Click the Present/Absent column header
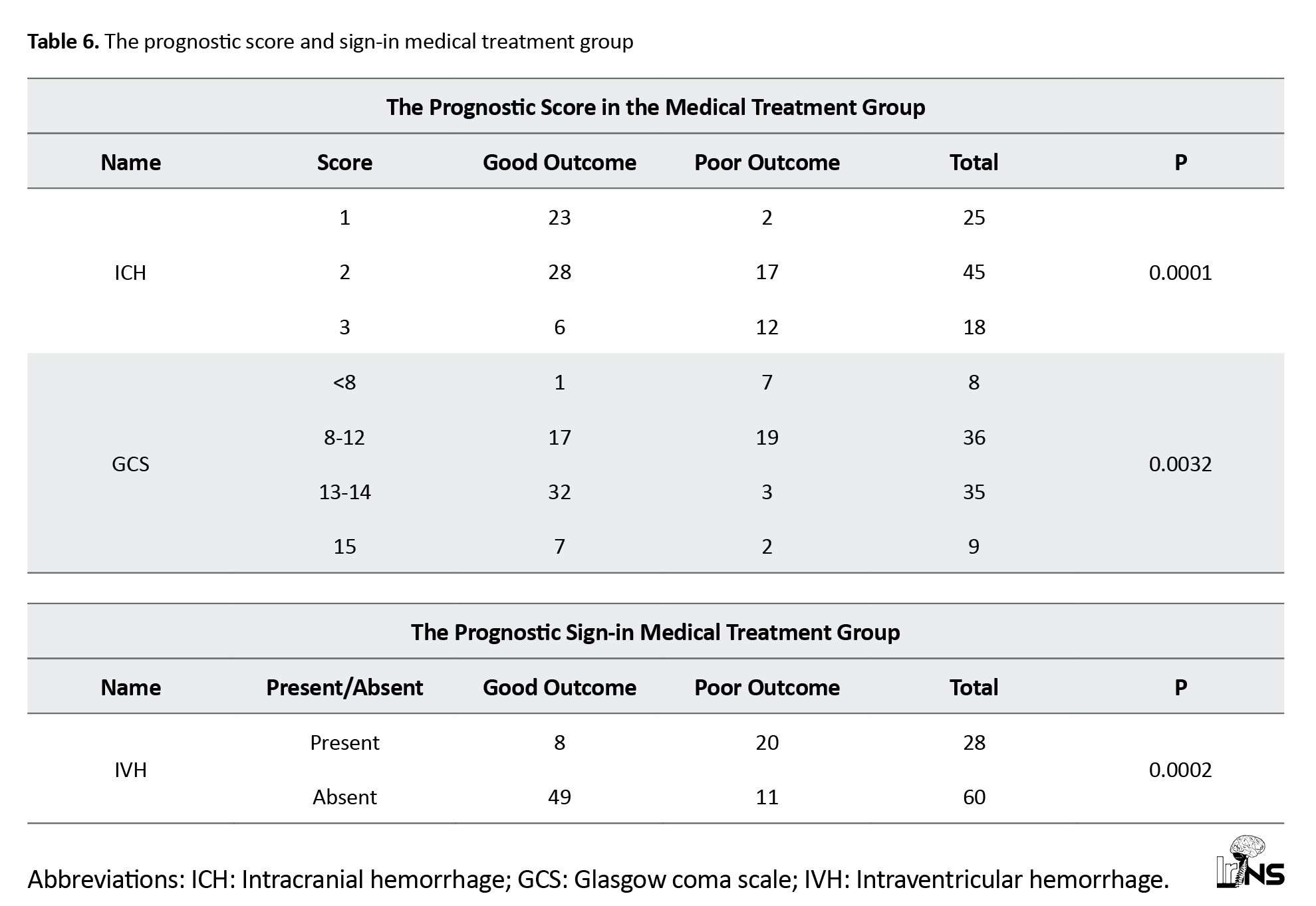 click(344, 687)
